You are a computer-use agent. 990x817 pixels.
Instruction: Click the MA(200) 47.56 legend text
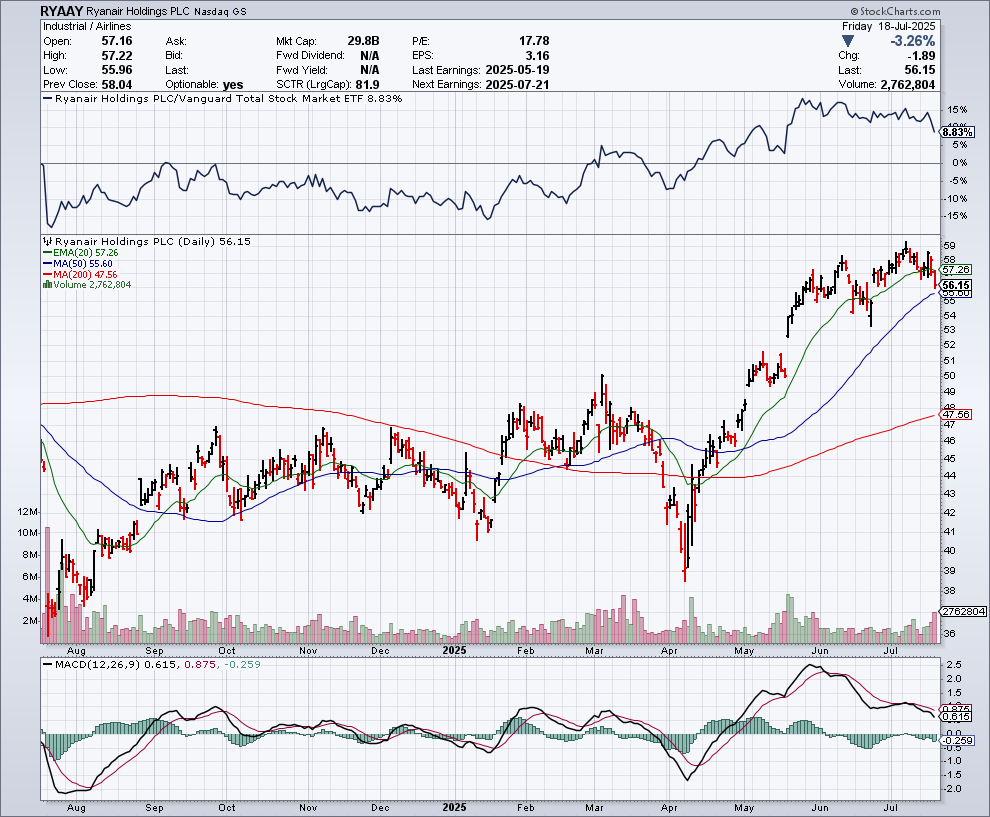85,275
